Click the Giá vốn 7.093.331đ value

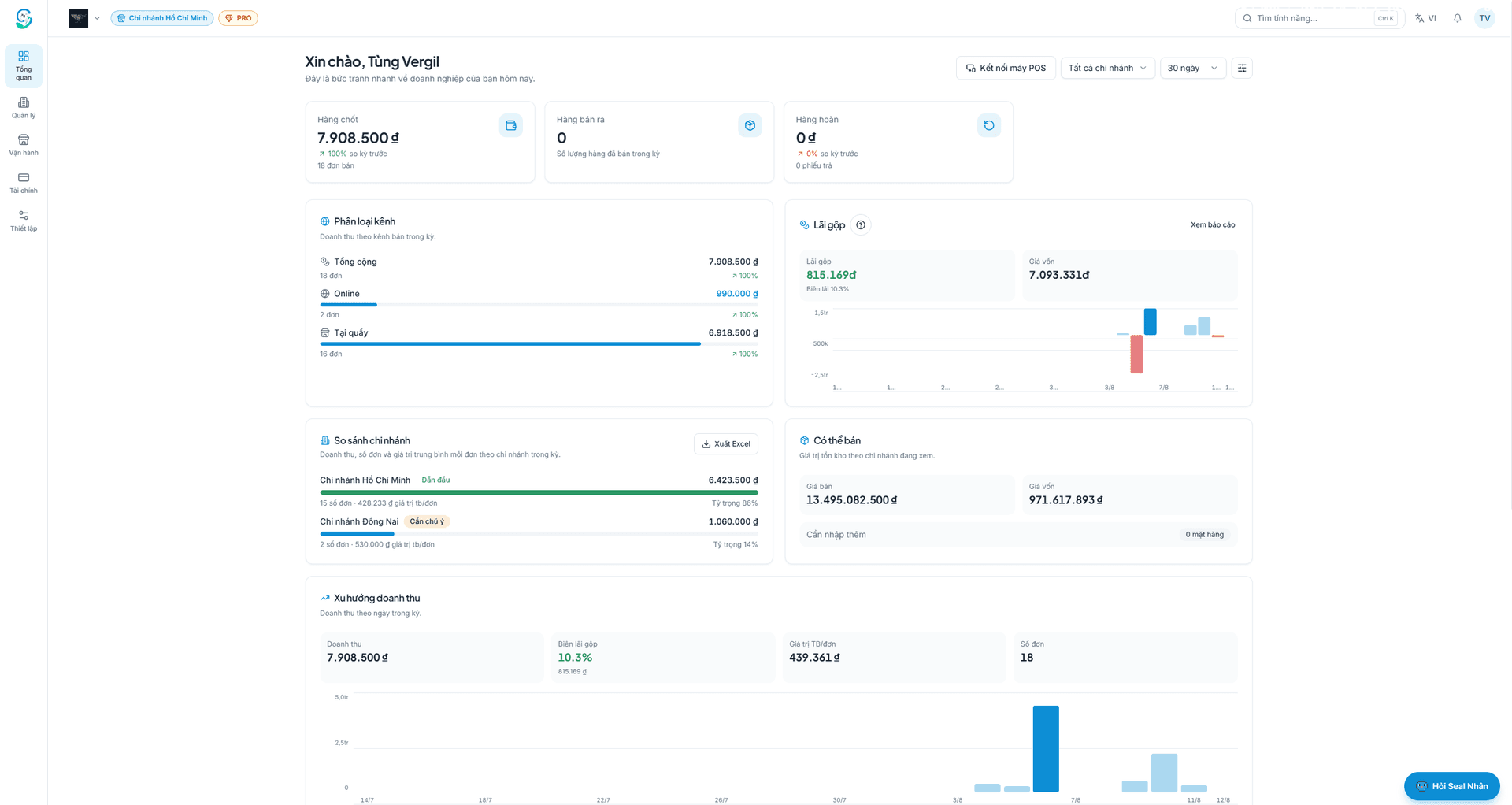1059,275
